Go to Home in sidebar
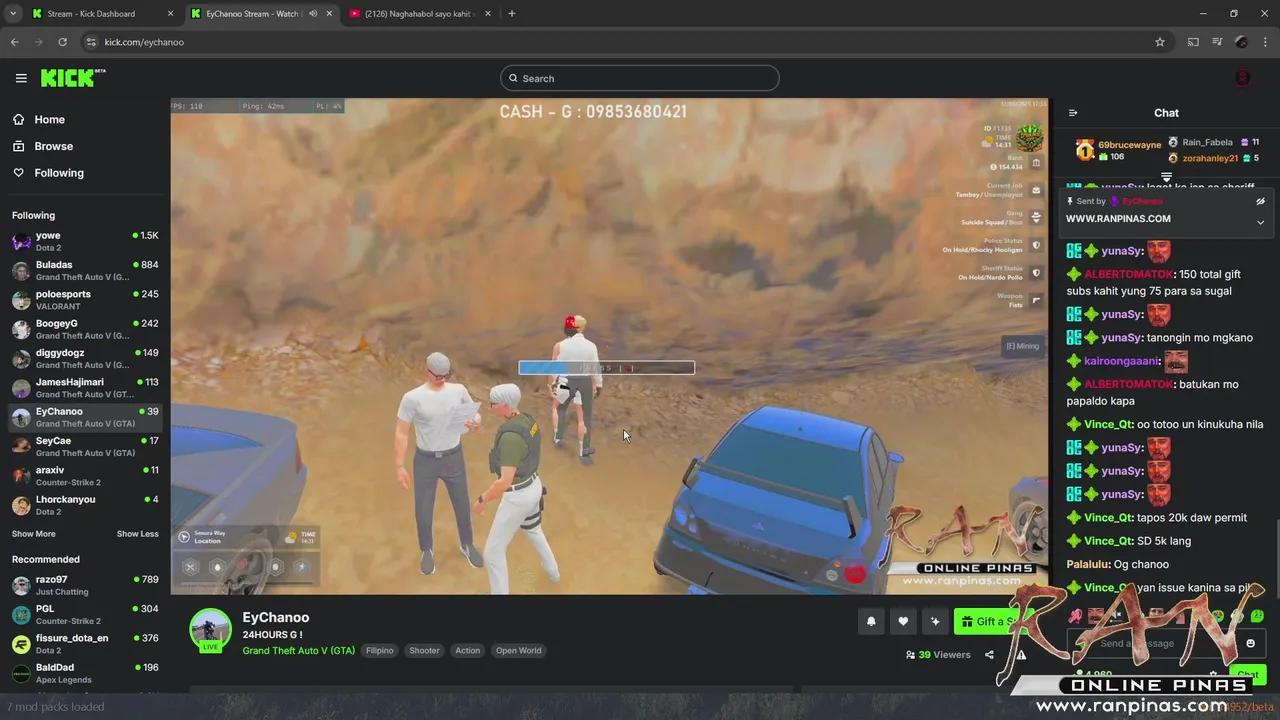The height and width of the screenshot is (720, 1280). pos(49,119)
